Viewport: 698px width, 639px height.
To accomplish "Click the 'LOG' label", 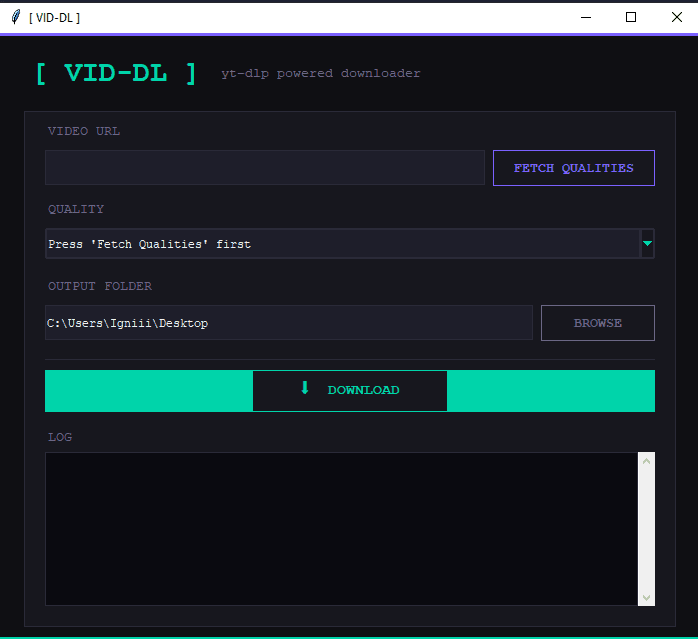I will click(x=60, y=437).
